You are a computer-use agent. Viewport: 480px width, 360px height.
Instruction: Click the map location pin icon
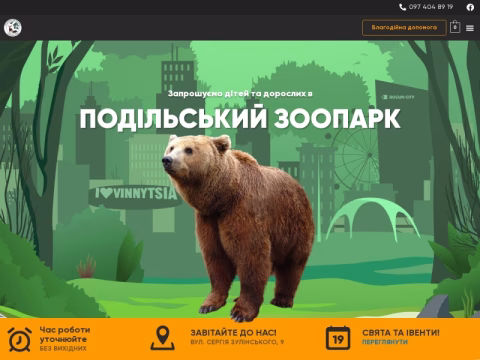(163, 338)
